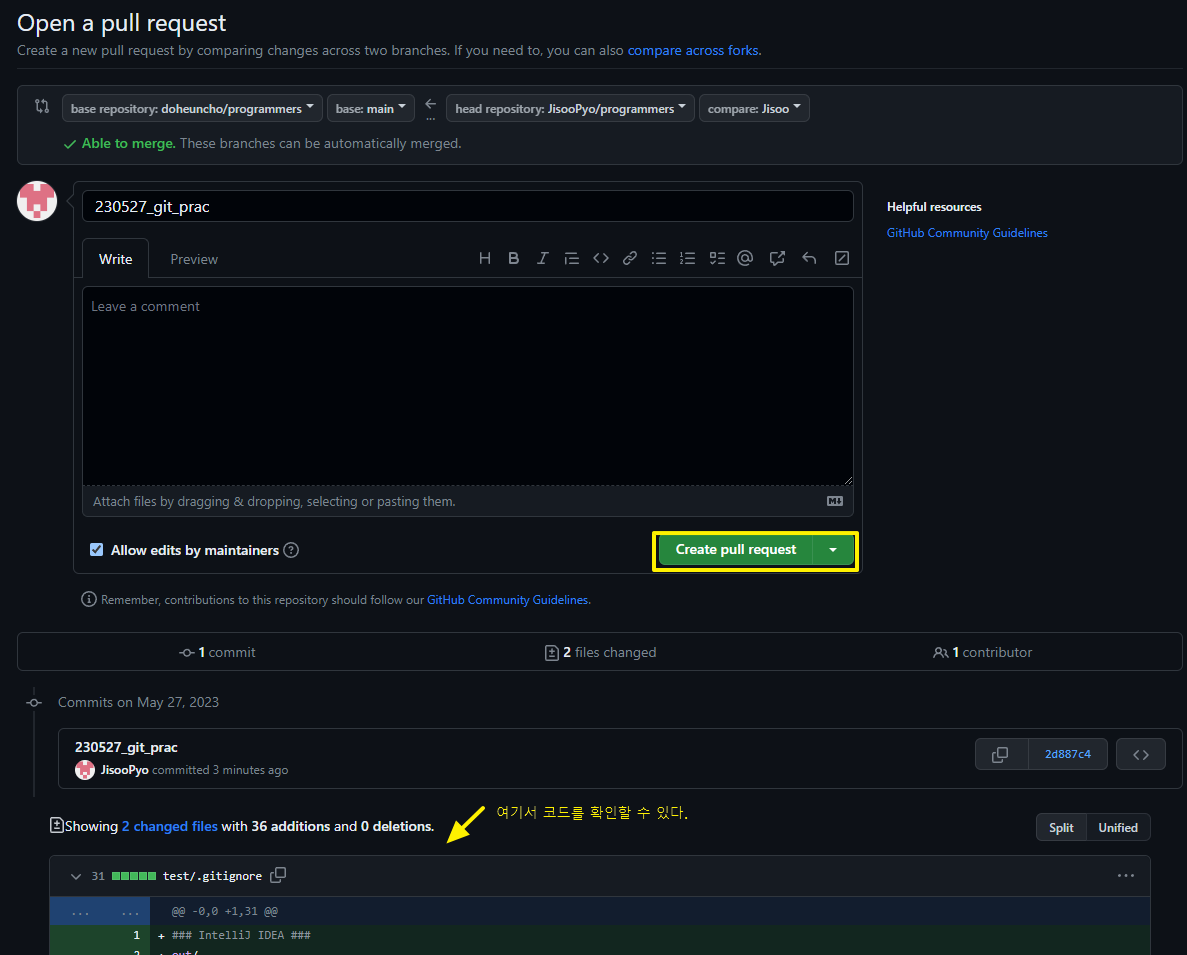Open compare: Jisoo branch dropdown
Viewport: 1187px width, 955px height.
[754, 108]
